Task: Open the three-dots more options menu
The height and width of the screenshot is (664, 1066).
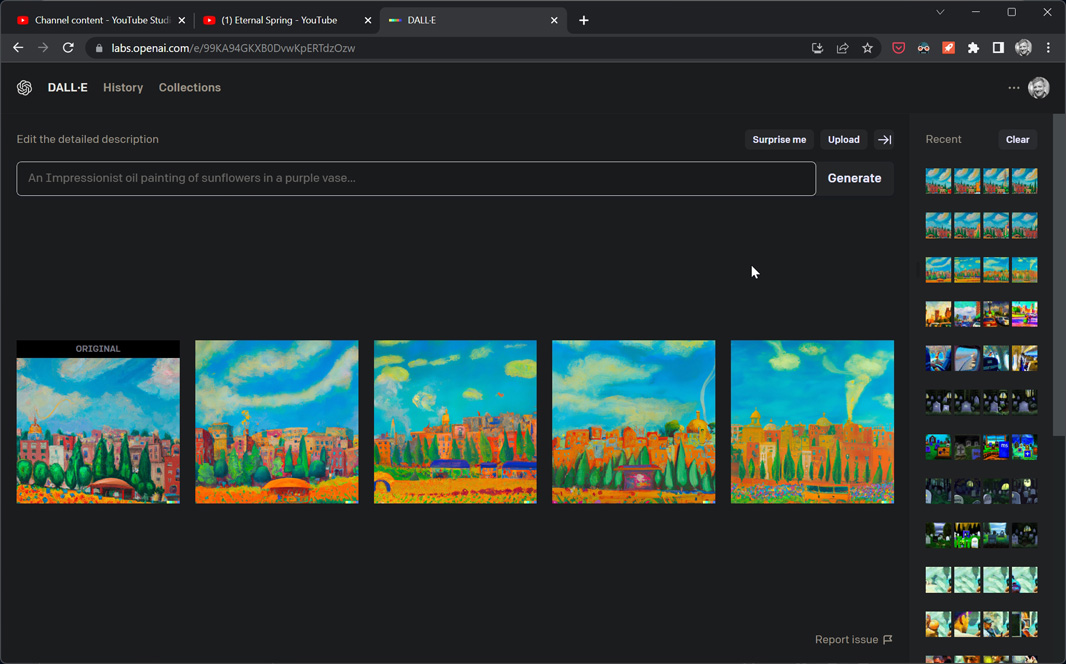Action: point(1013,88)
